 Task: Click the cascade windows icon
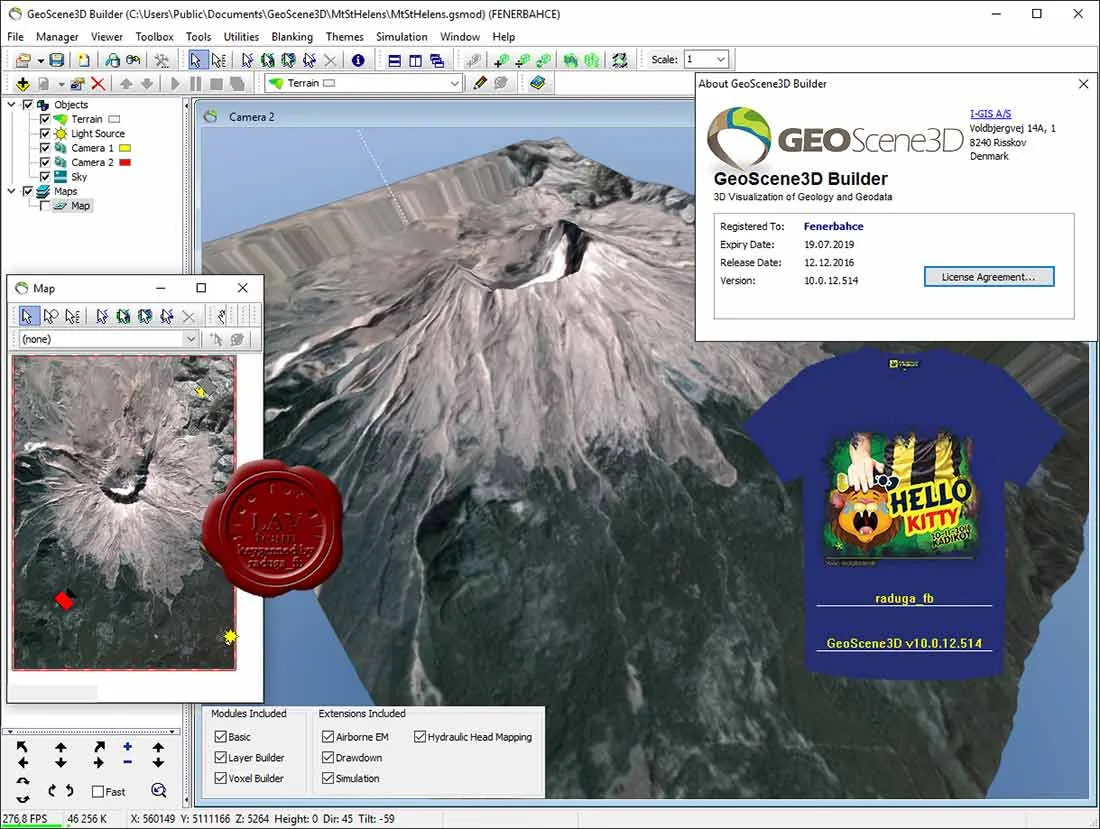click(x=436, y=61)
